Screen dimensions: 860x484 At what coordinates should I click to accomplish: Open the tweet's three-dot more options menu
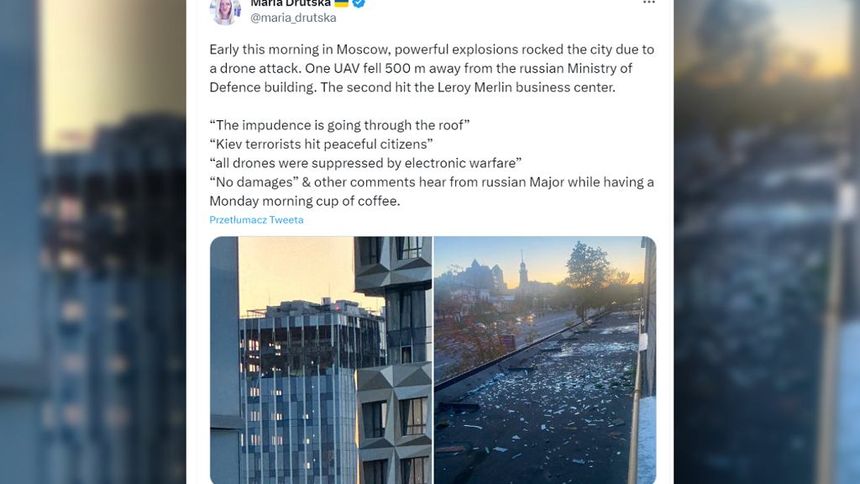tap(649, 4)
